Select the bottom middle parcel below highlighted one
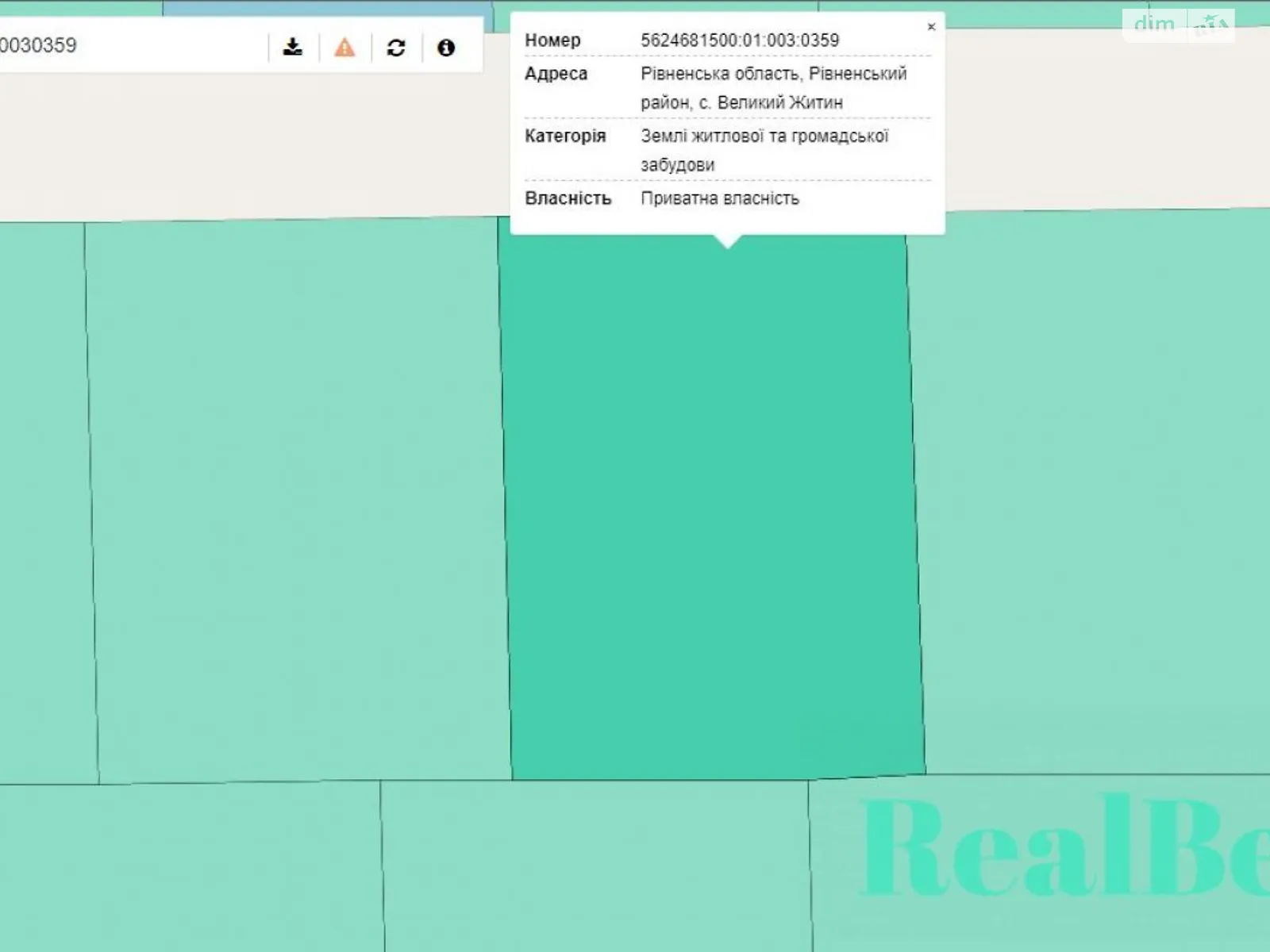Image resolution: width=1270 pixels, height=952 pixels. [595, 866]
